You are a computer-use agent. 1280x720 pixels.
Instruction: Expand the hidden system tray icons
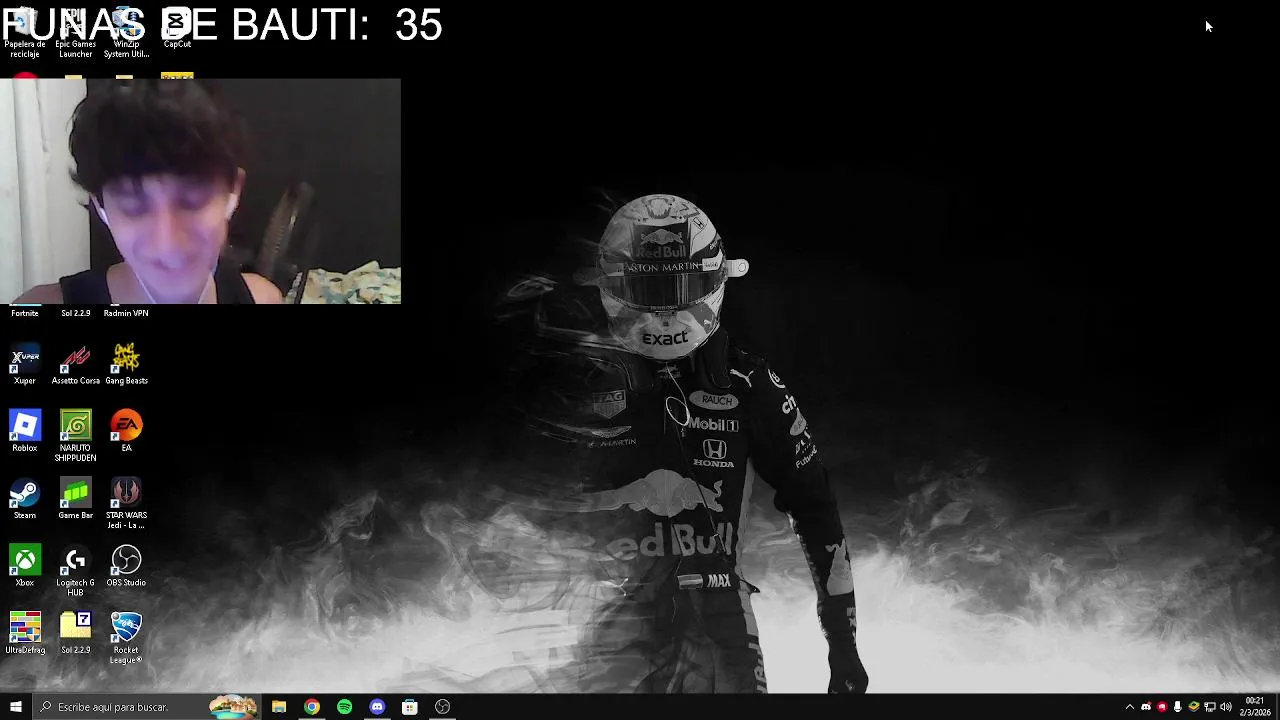pyautogui.click(x=1130, y=707)
